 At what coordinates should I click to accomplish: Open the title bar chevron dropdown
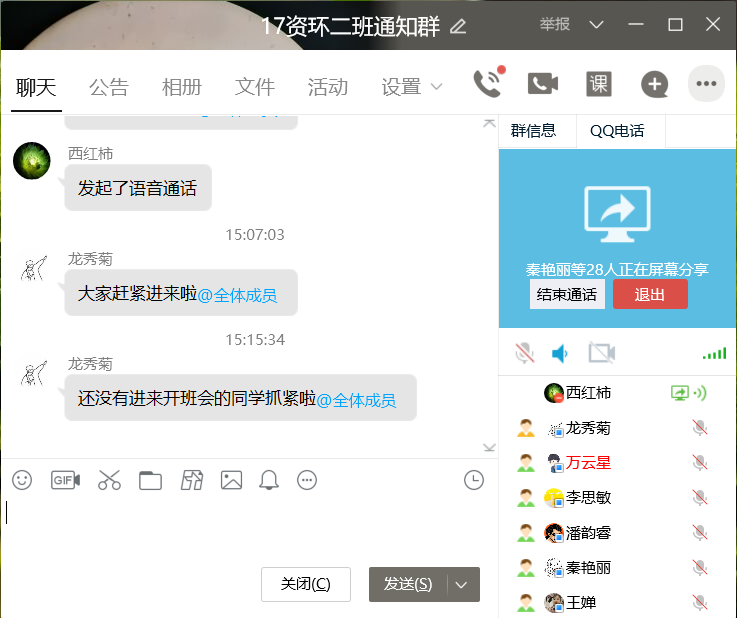(x=596, y=24)
